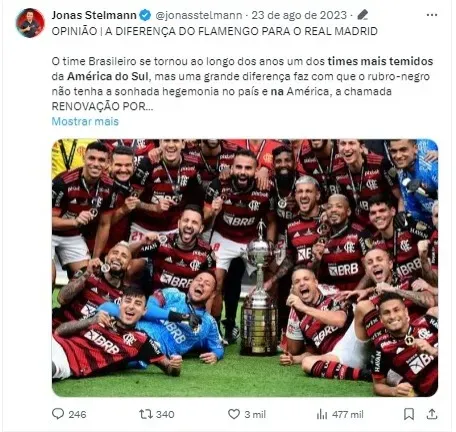Click the edited pencil icon
Image resolution: width=456 pixels, height=432 pixels.
point(362,15)
